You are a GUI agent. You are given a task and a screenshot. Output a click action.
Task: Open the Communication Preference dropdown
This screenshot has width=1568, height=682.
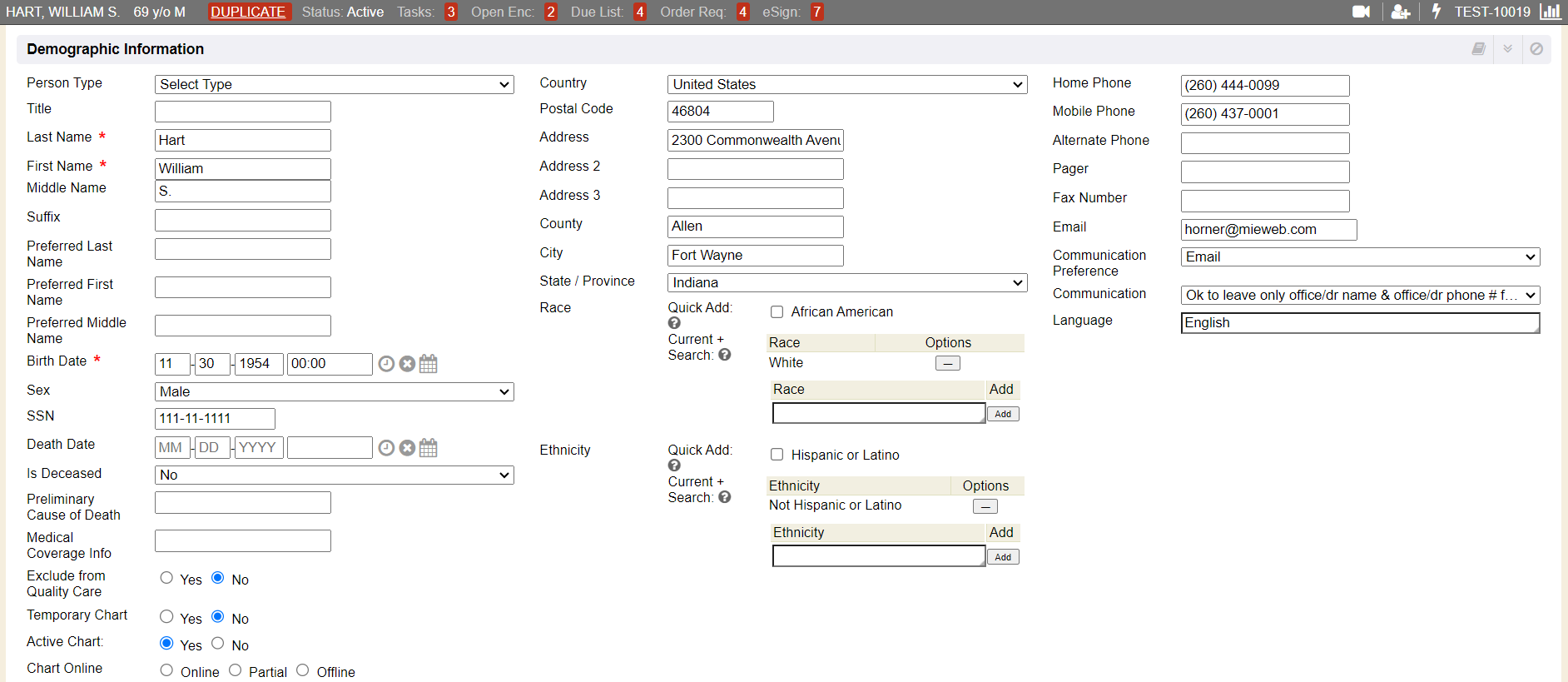coord(1360,256)
